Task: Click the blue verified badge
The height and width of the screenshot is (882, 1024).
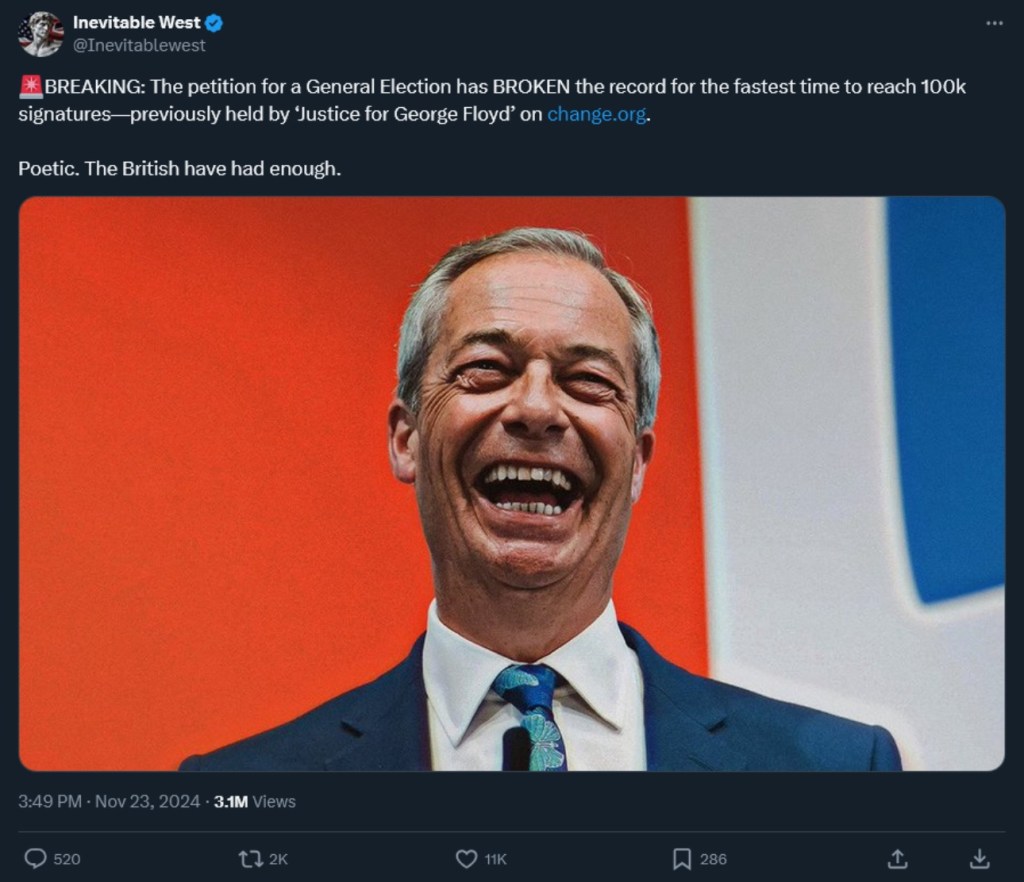Action: click(214, 23)
